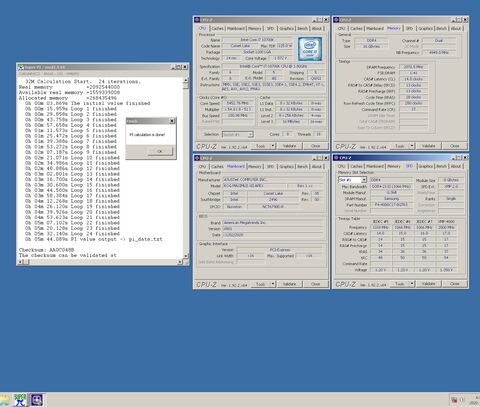Expand Tools dropdown arrow in CPU-Z CPU window
The height and width of the screenshot is (407, 480).
[273, 146]
